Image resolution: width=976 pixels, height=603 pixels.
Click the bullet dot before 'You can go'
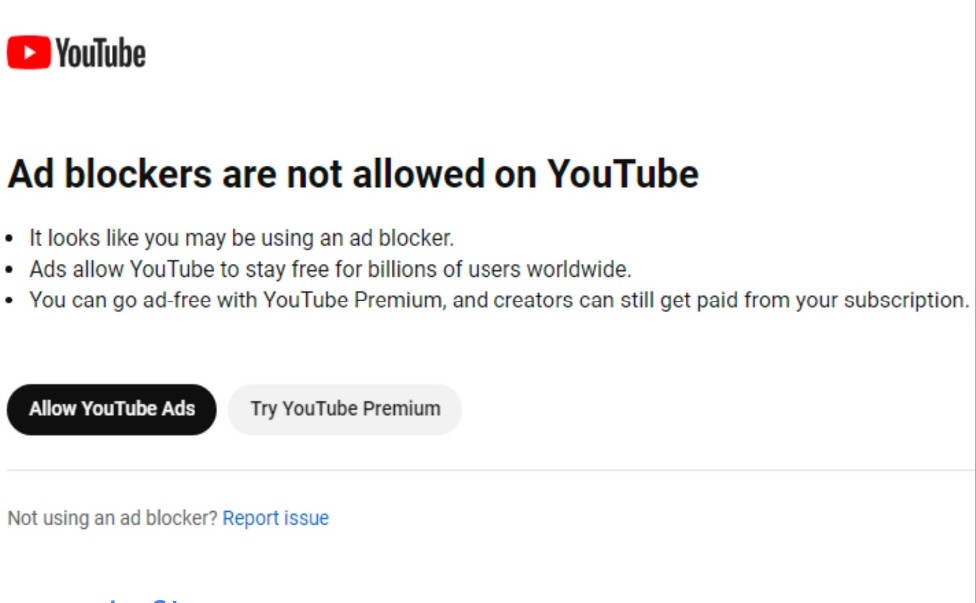(x=9, y=301)
